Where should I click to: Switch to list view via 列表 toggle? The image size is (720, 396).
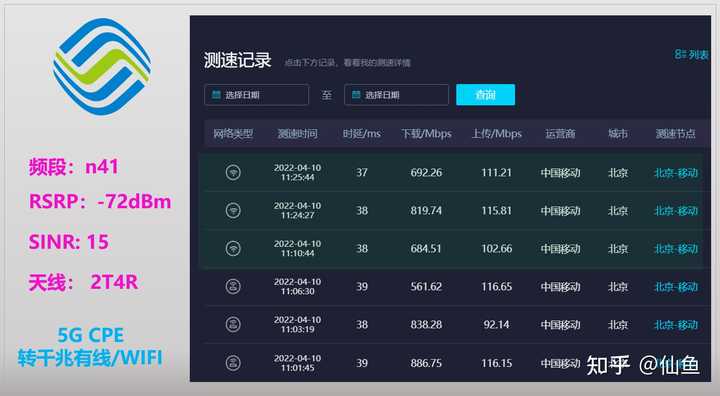click(x=692, y=55)
